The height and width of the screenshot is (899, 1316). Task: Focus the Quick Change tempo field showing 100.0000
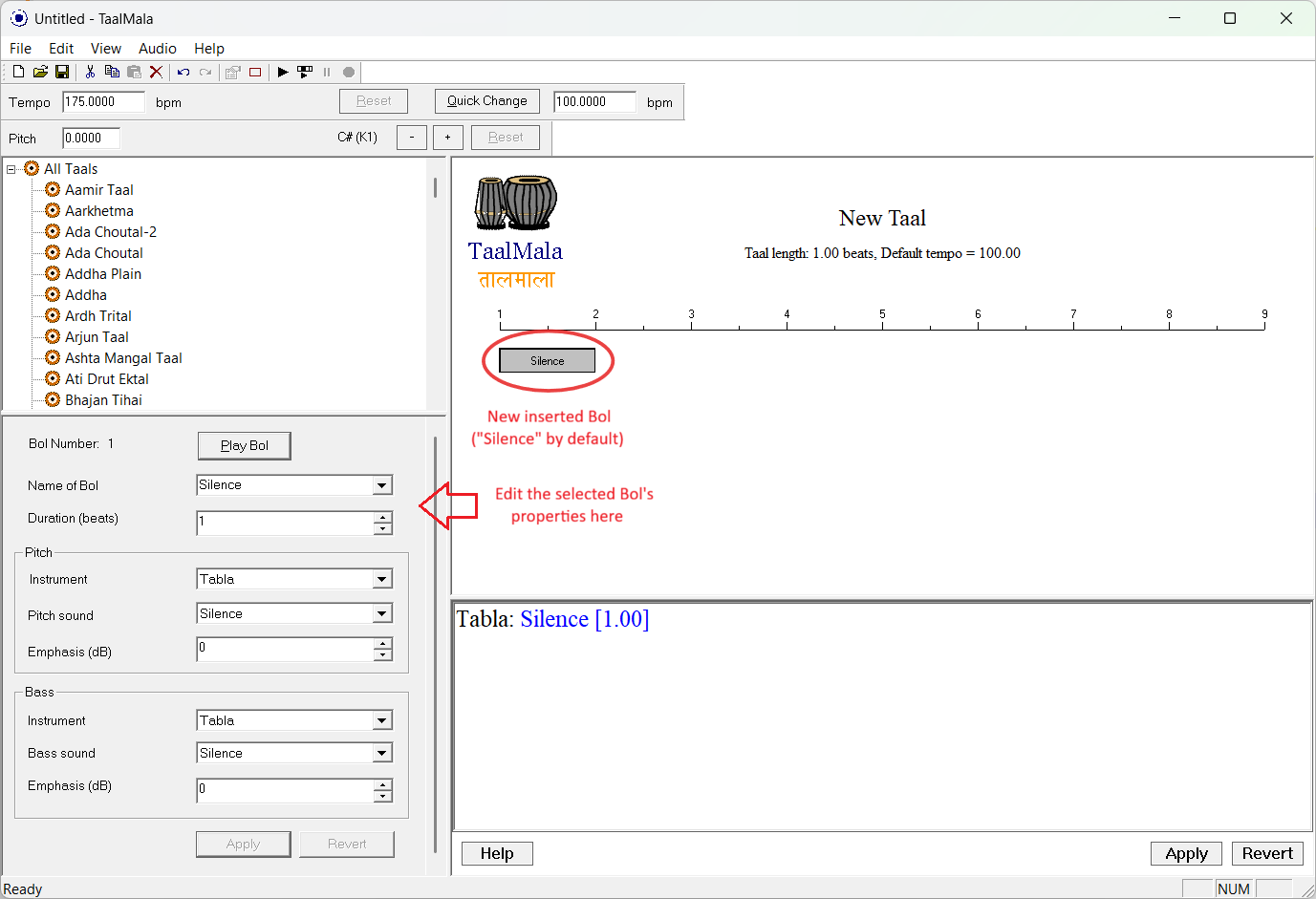[x=594, y=102]
